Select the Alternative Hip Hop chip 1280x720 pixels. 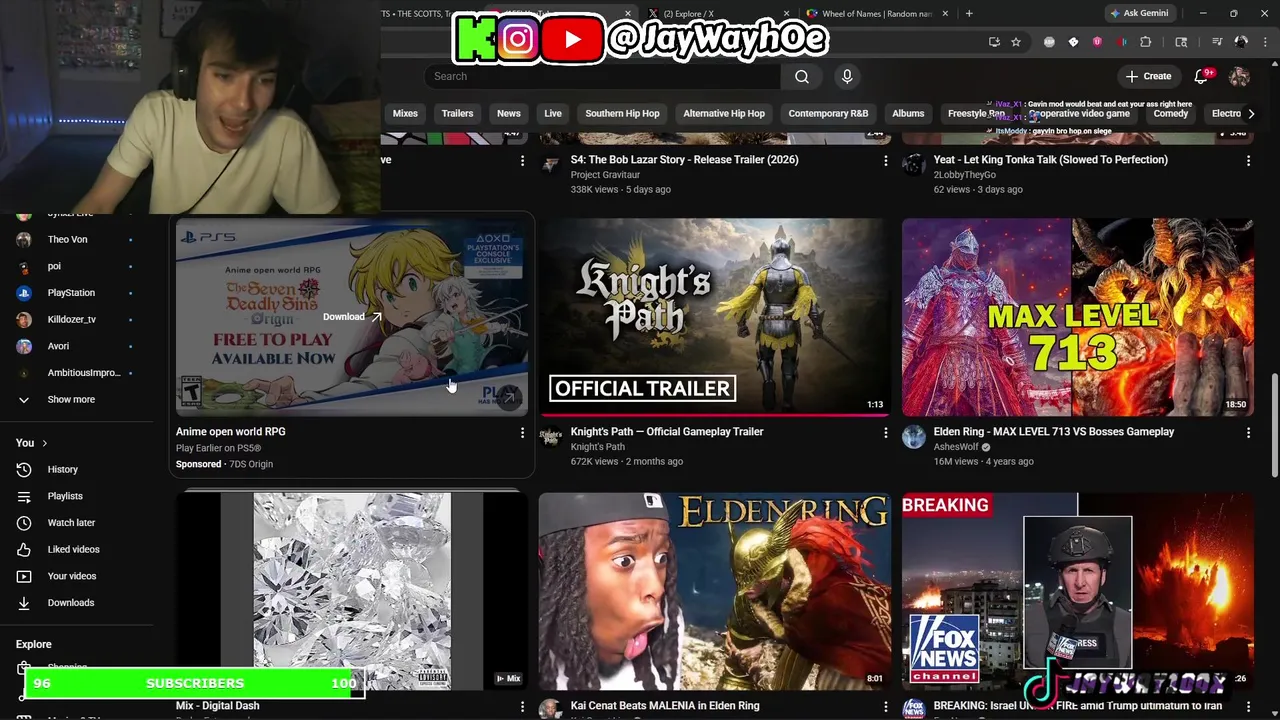(x=724, y=113)
